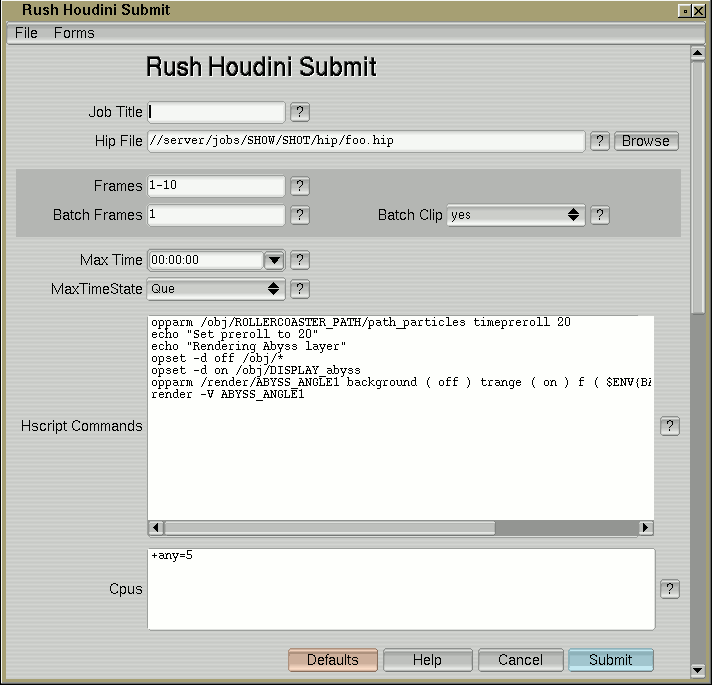The height and width of the screenshot is (685, 712).
Task: Click the Browse button for Hip File
Action: click(x=646, y=141)
